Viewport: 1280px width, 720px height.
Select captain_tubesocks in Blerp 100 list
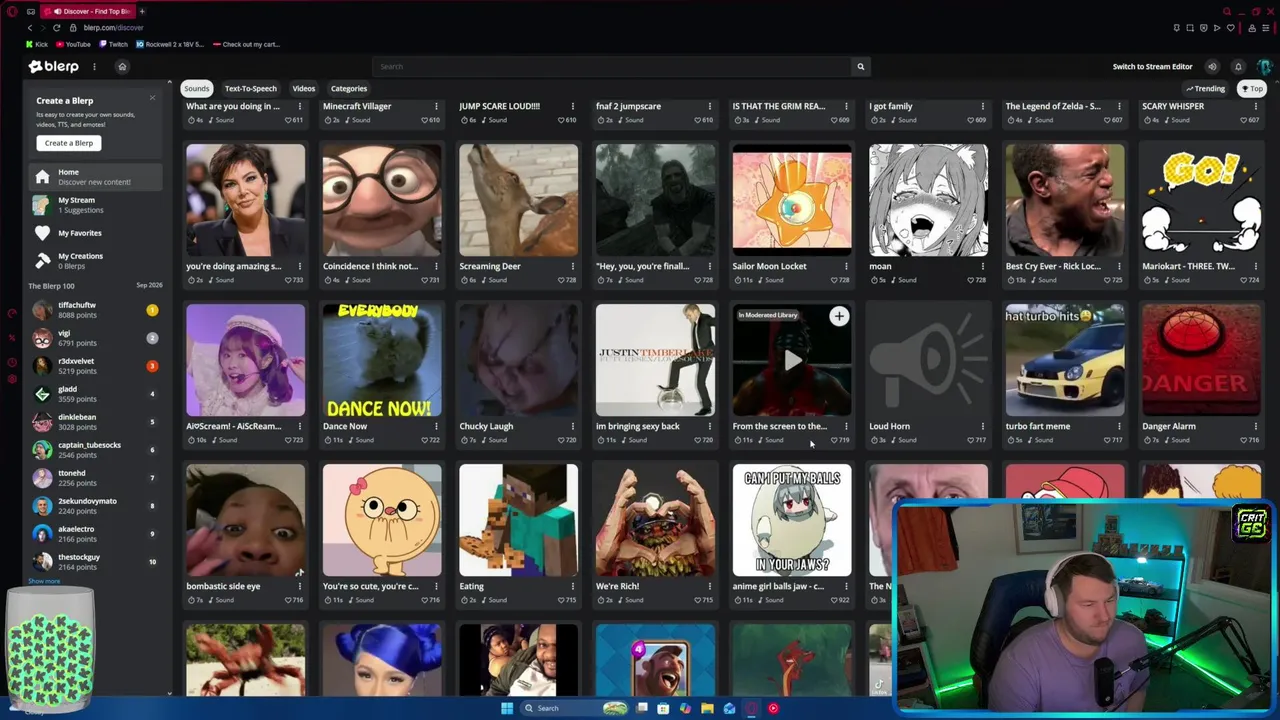click(95, 450)
